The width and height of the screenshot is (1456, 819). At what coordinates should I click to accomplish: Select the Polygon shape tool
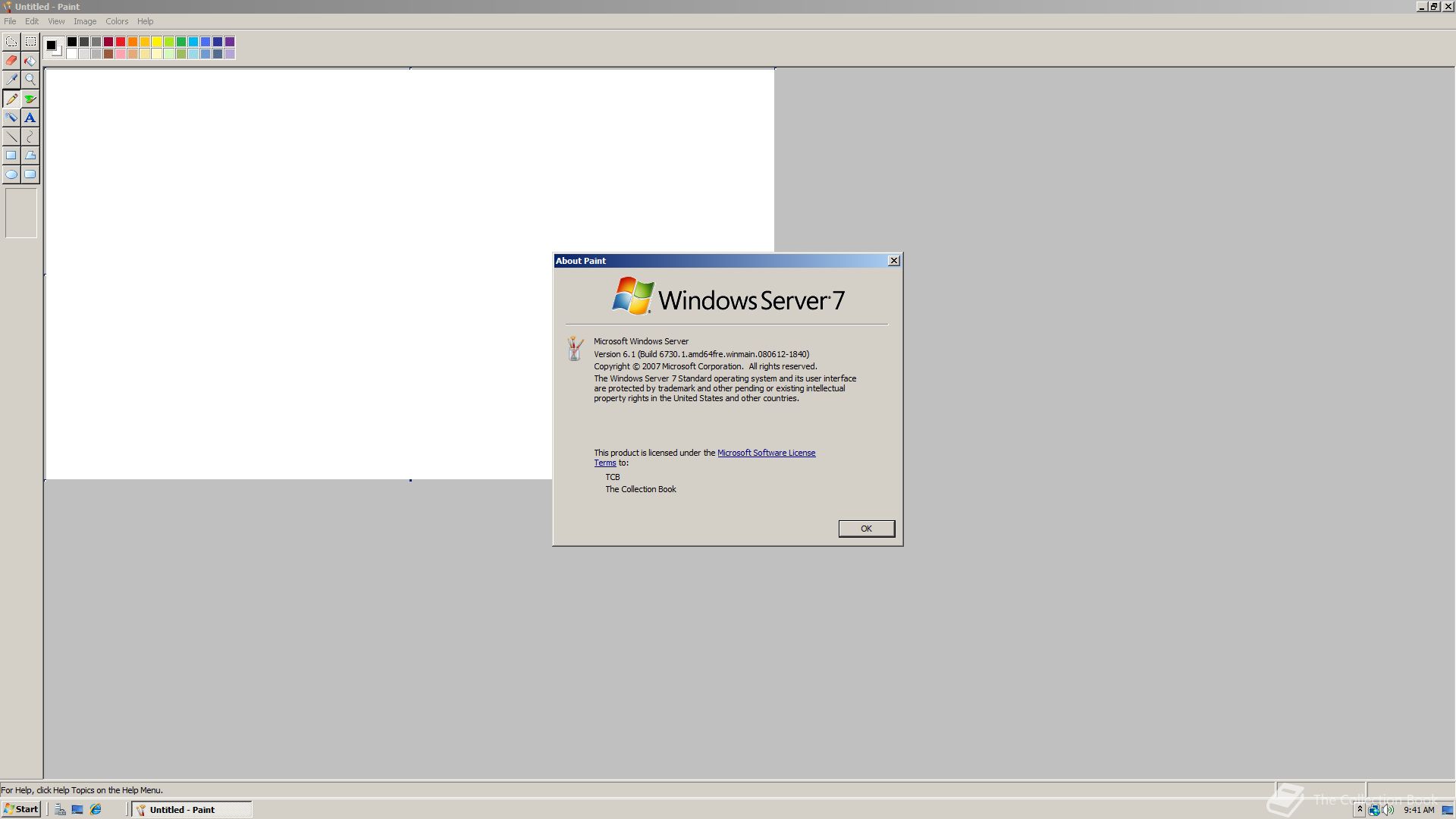(x=30, y=155)
